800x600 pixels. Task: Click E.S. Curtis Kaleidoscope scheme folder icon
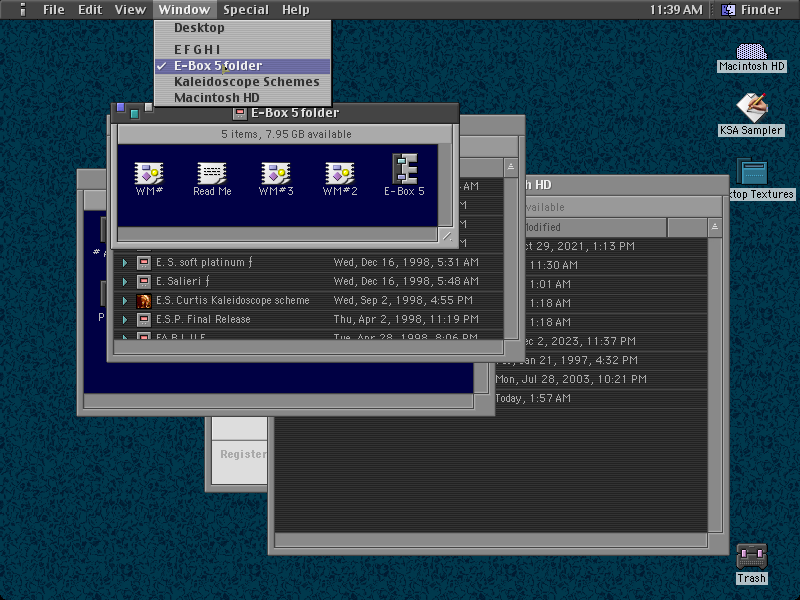[144, 301]
